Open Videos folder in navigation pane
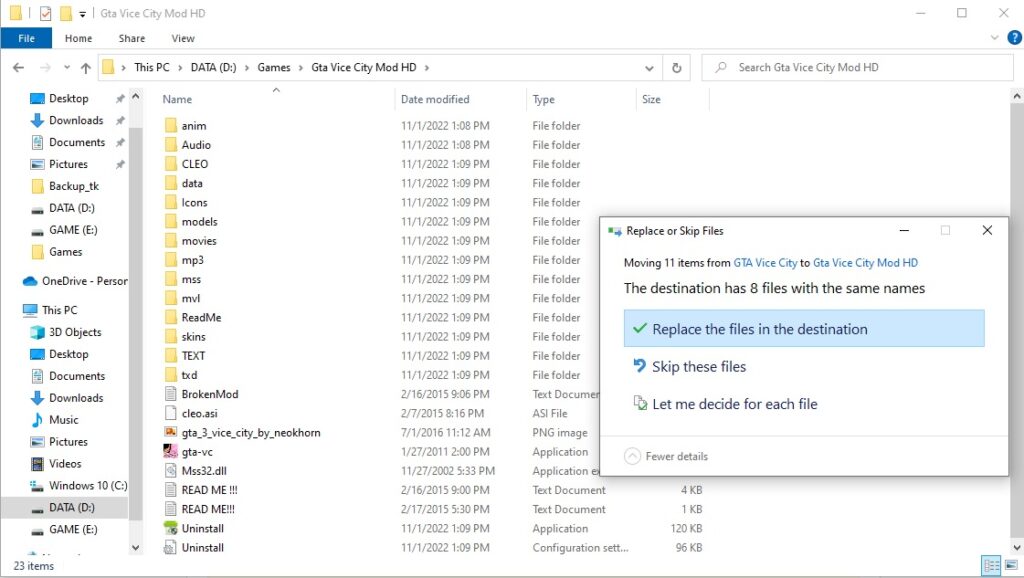The height and width of the screenshot is (578, 1024). pos(56,463)
